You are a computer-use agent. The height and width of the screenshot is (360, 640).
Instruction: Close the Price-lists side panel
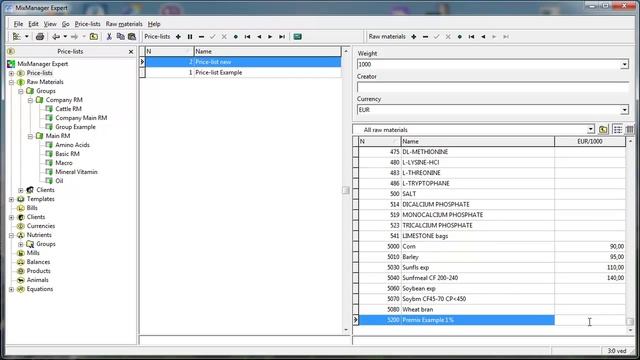tap(131, 52)
